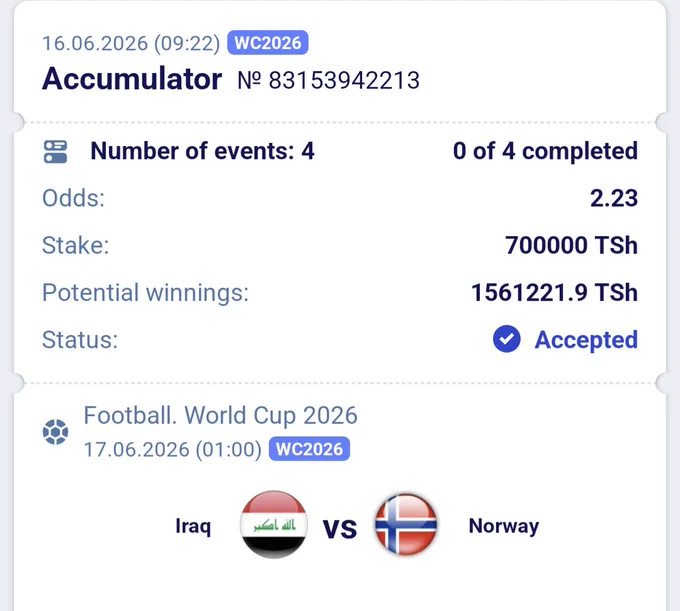Screen dimensions: 680x611
Task: Click the blue Accepted checkmark icon
Action: [507, 339]
